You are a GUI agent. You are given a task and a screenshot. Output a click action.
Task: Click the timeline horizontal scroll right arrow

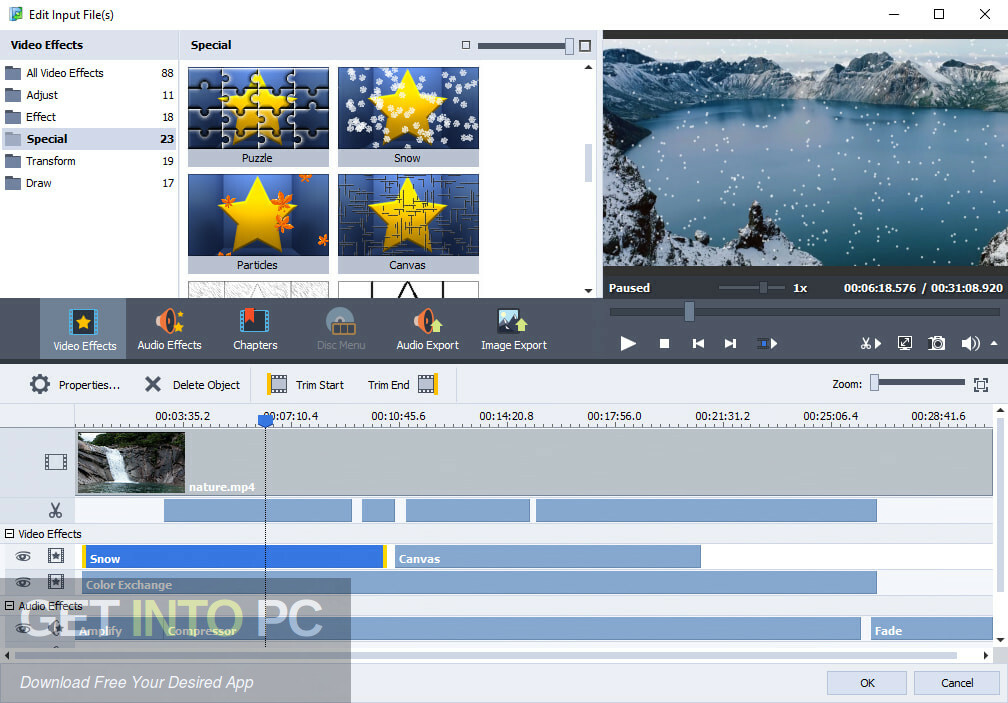coord(986,655)
